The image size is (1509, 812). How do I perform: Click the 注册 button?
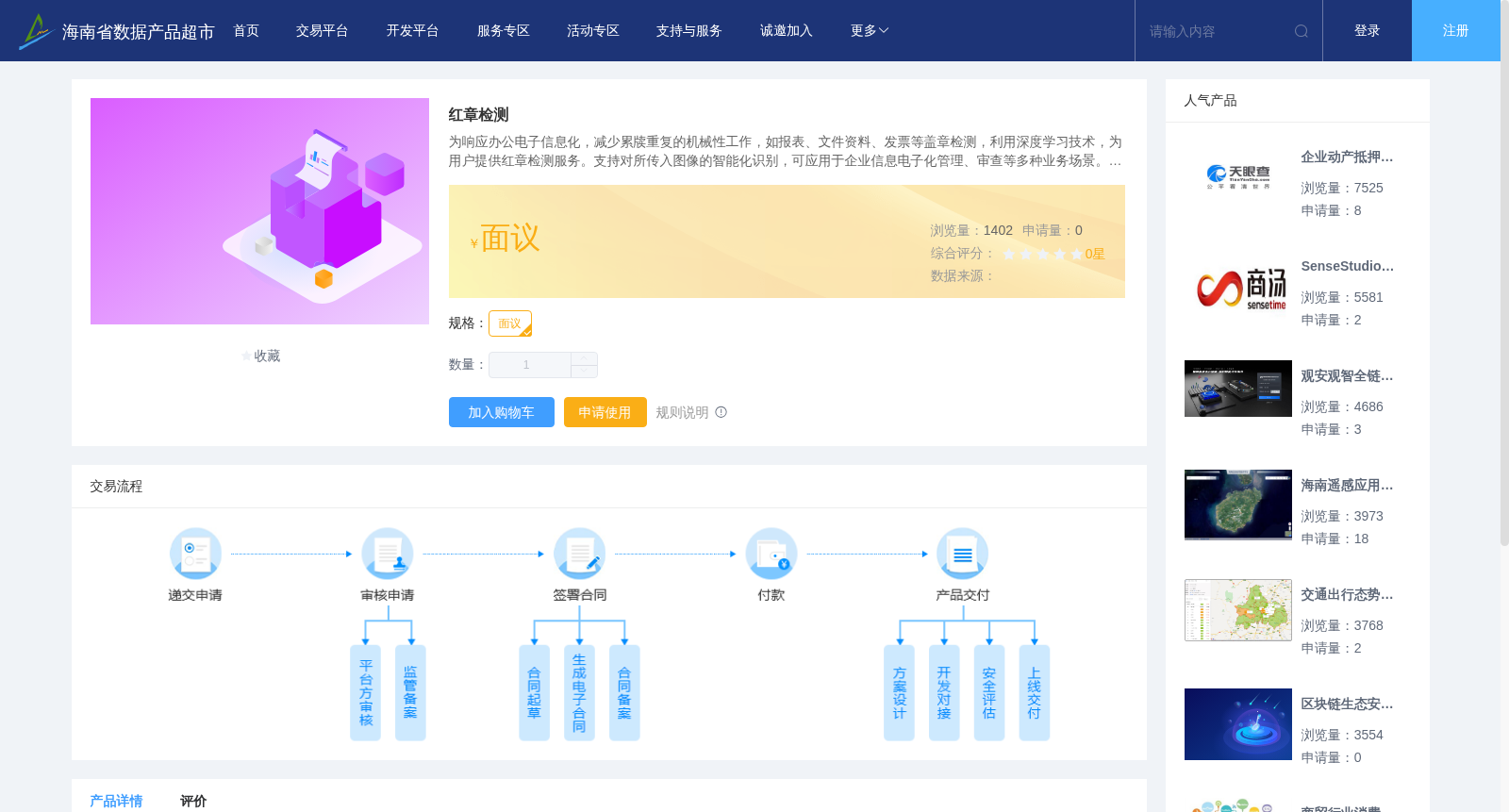(x=1456, y=31)
